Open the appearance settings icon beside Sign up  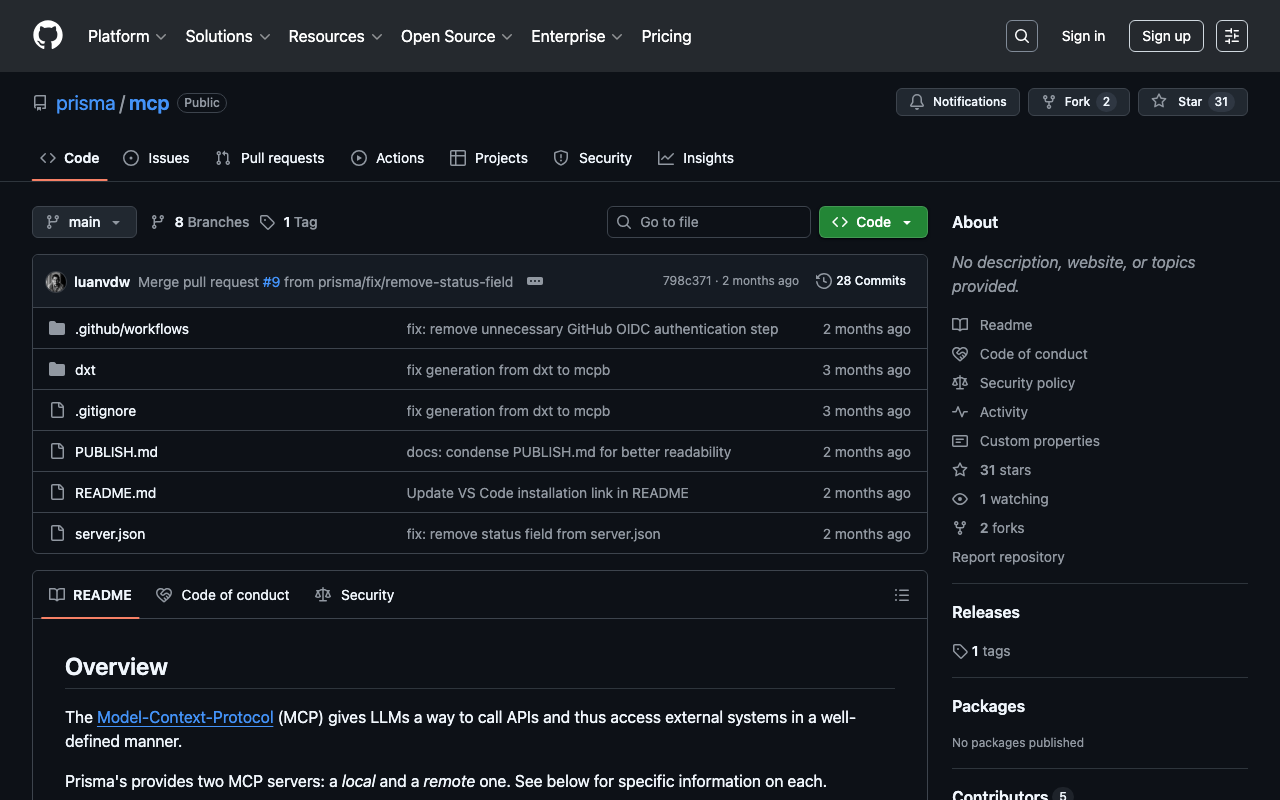click(1231, 36)
